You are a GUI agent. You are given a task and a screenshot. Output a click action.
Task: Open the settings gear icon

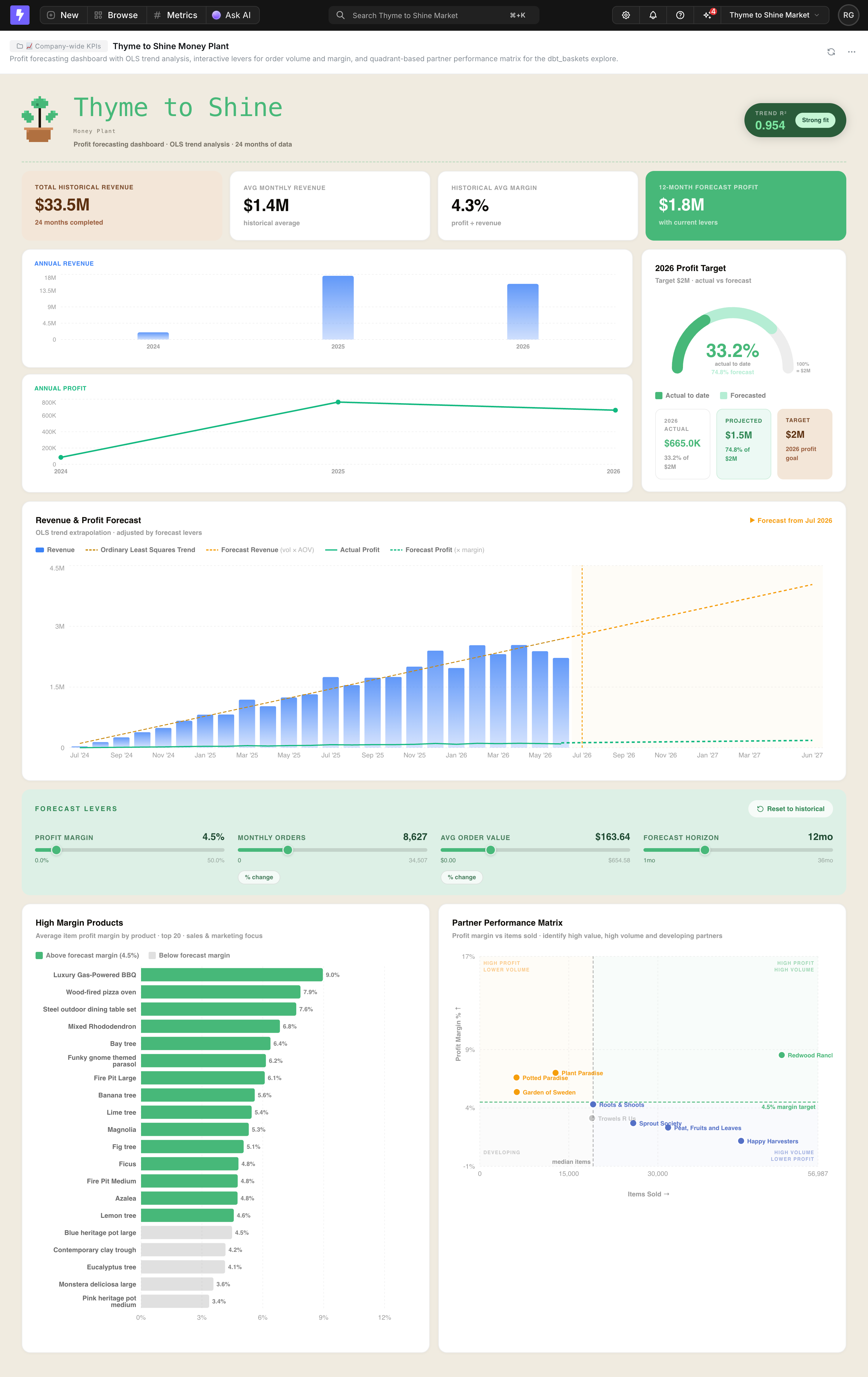coord(626,15)
